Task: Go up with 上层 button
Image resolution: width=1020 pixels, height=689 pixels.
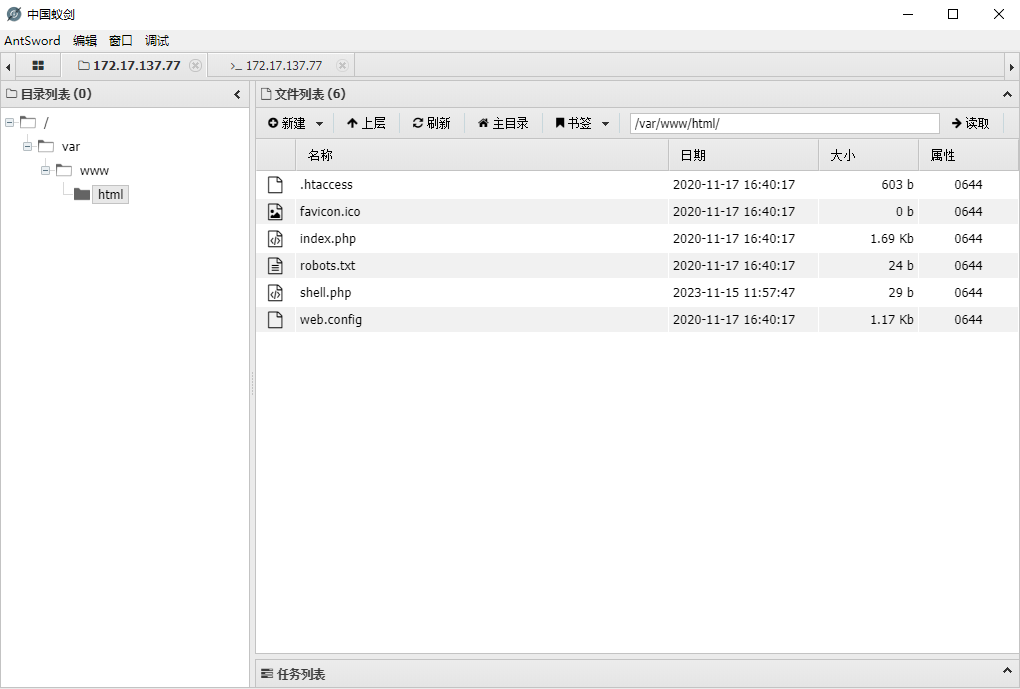Action: [366, 123]
